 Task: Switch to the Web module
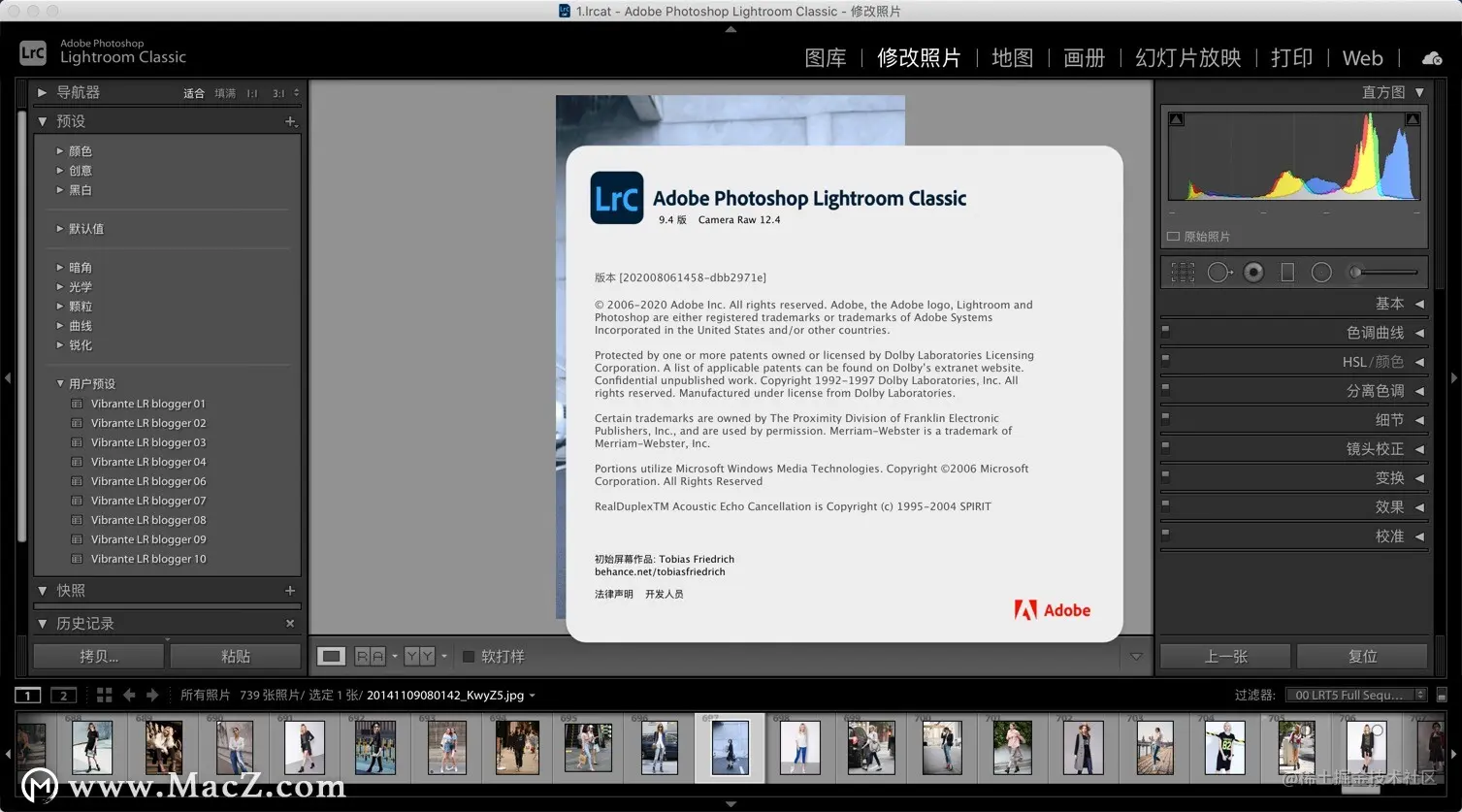click(1362, 58)
